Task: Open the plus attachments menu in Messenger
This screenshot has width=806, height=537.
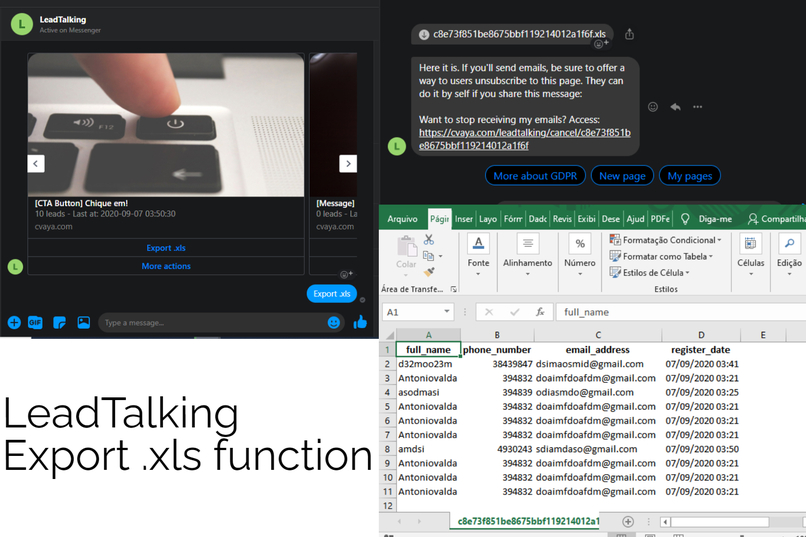Action: coord(14,323)
